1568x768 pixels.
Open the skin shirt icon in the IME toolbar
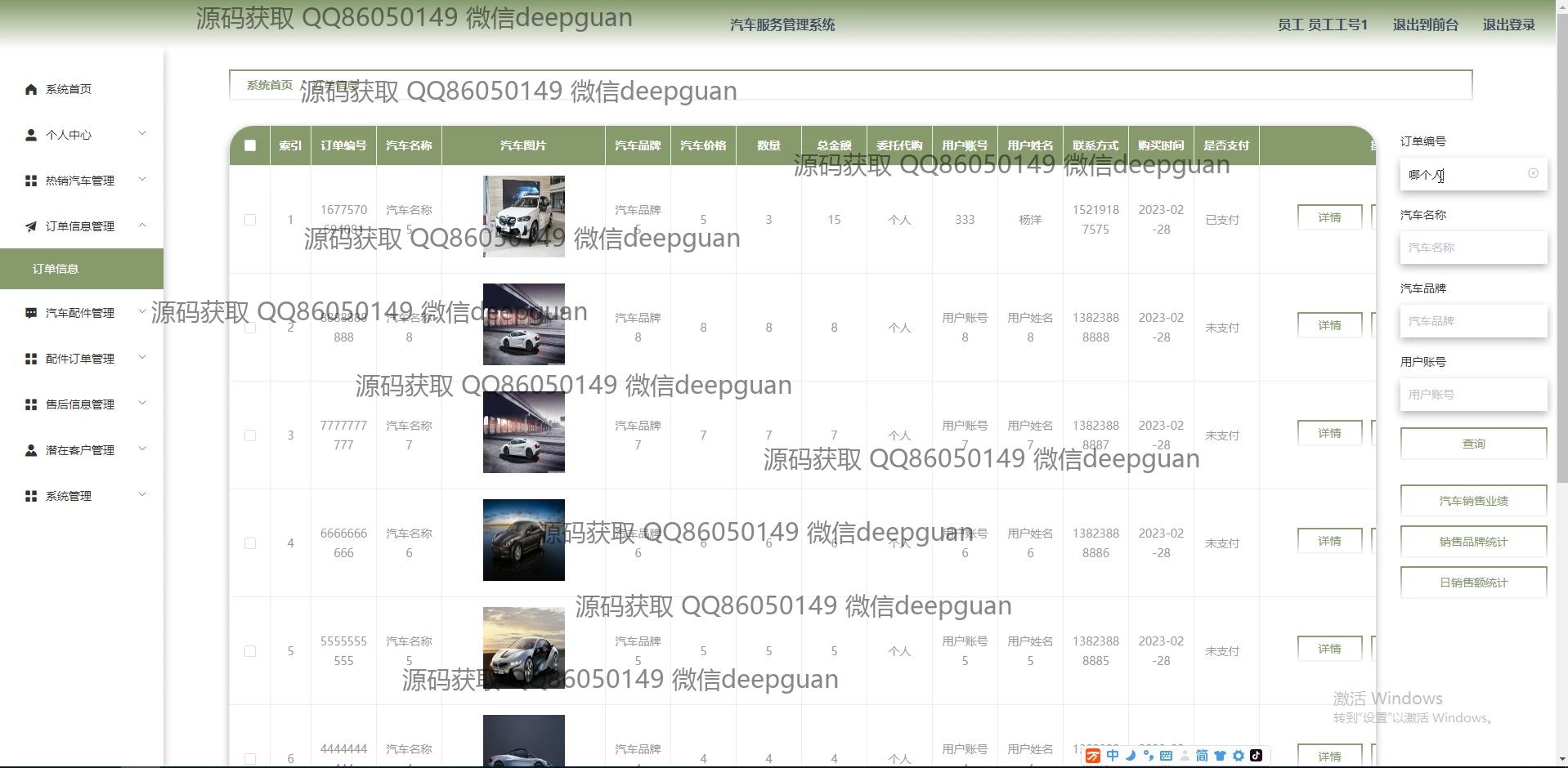(x=1220, y=756)
